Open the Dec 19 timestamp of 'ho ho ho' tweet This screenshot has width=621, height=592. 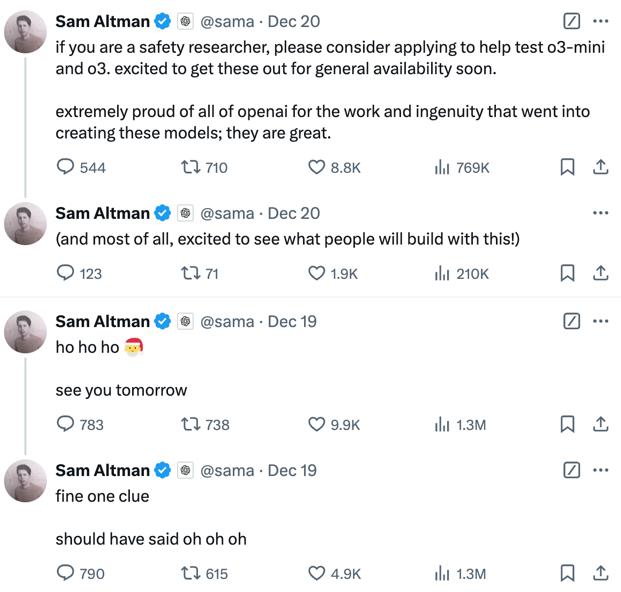click(292, 321)
